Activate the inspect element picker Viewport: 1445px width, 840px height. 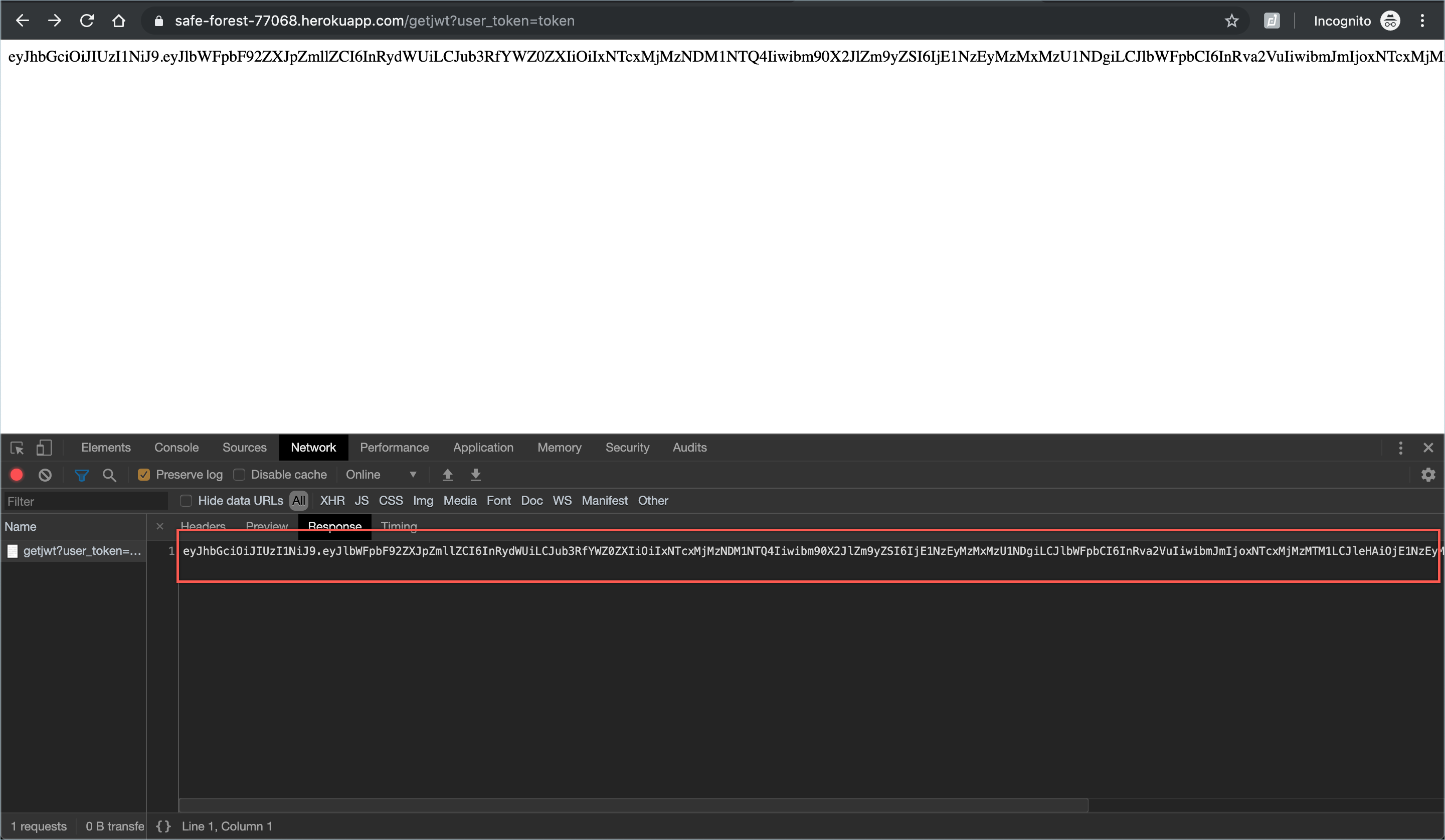point(17,448)
